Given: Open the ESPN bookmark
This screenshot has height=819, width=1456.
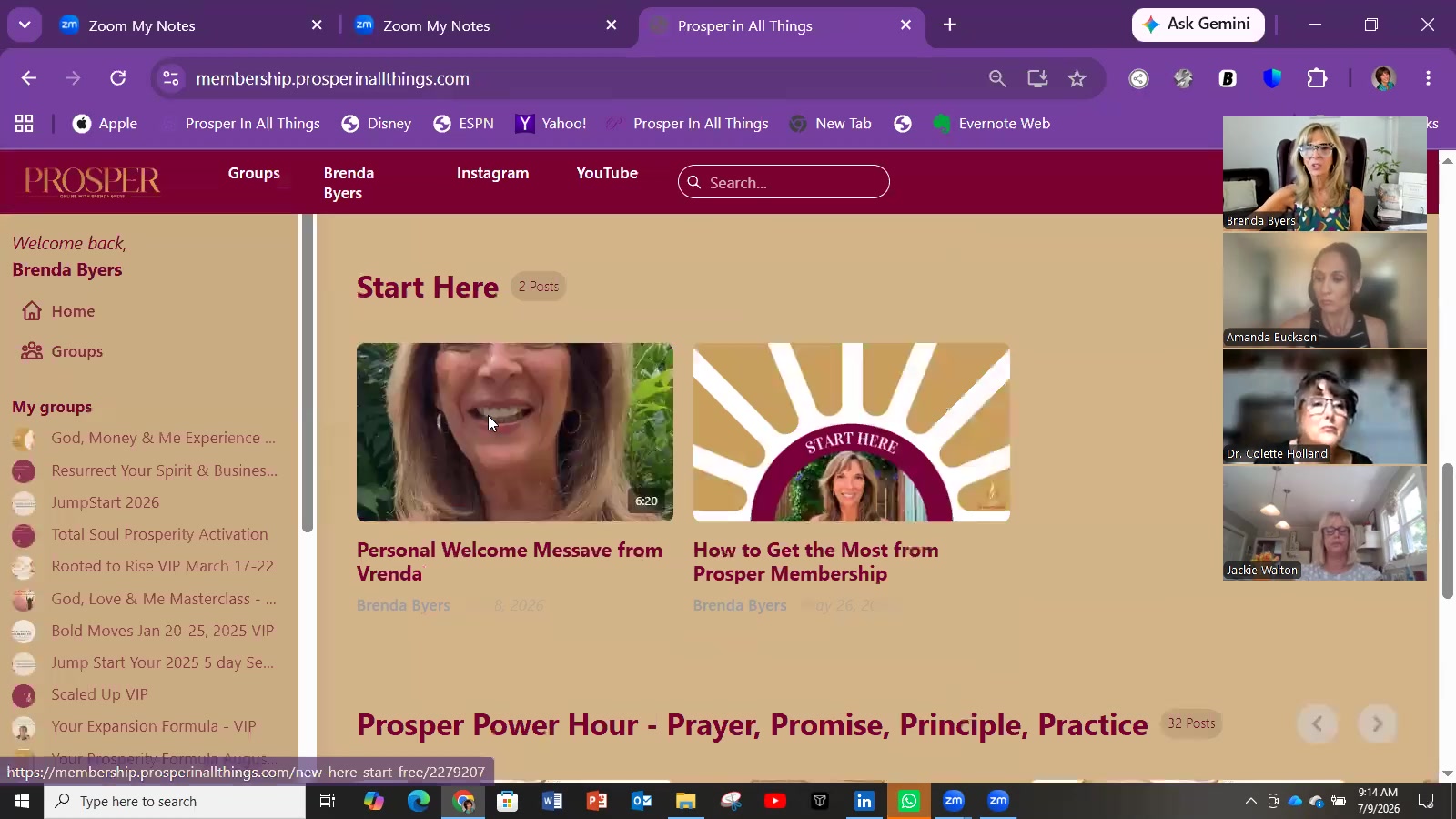Looking at the screenshot, I should click(x=463, y=124).
